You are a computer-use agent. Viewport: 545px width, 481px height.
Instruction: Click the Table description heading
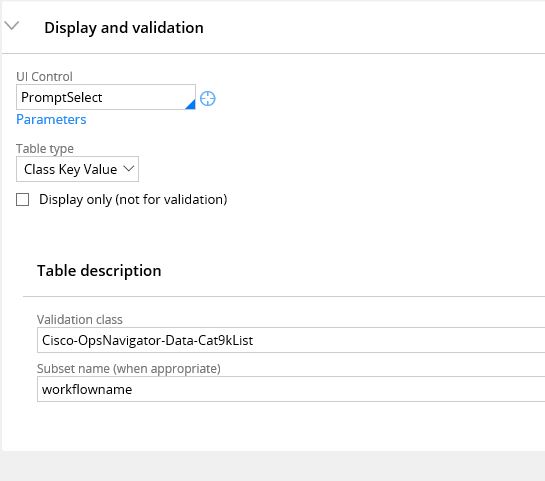tap(99, 271)
